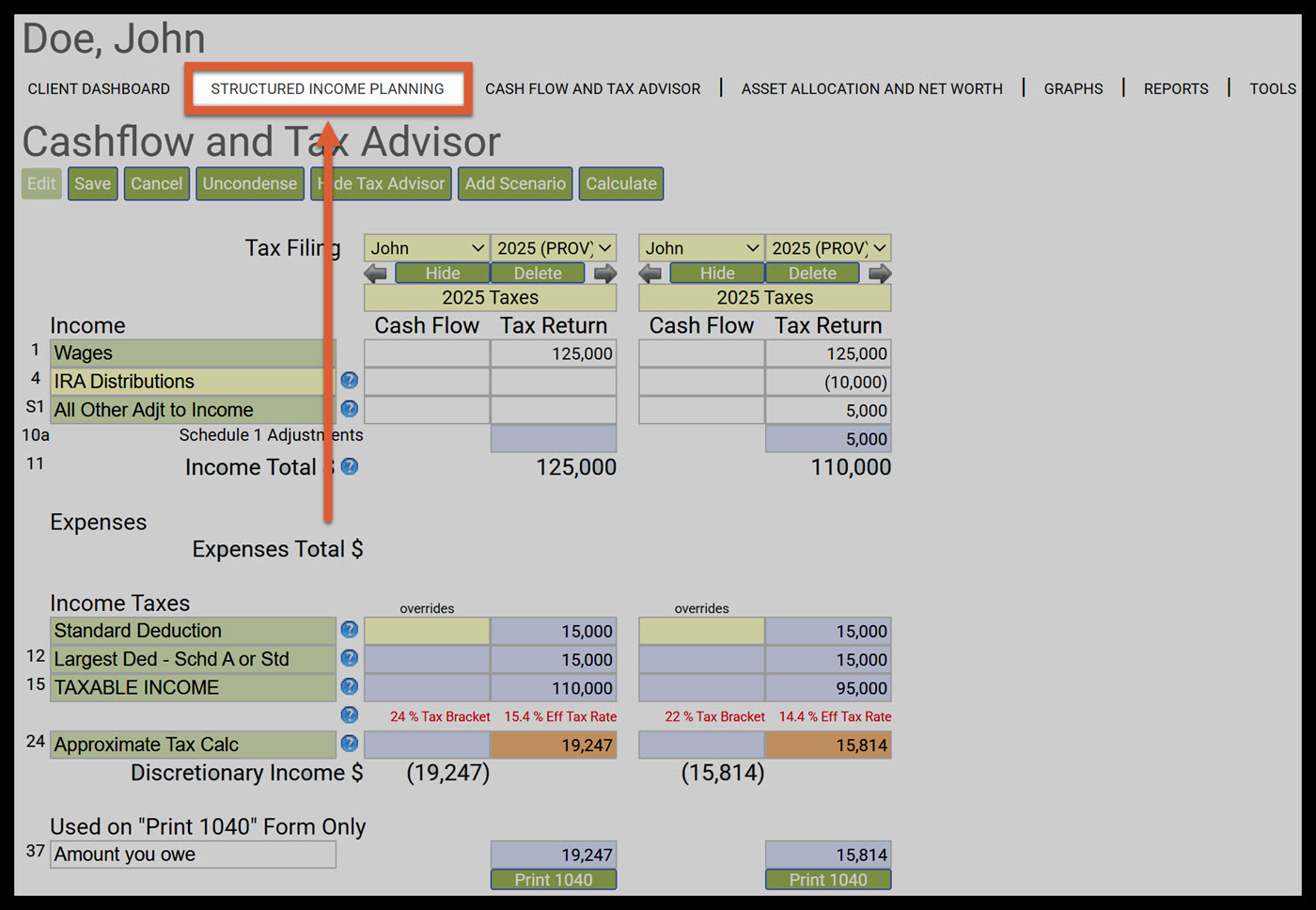Click first scenario 2025 Taxes header
This screenshot has height=910, width=1316.
click(x=490, y=298)
